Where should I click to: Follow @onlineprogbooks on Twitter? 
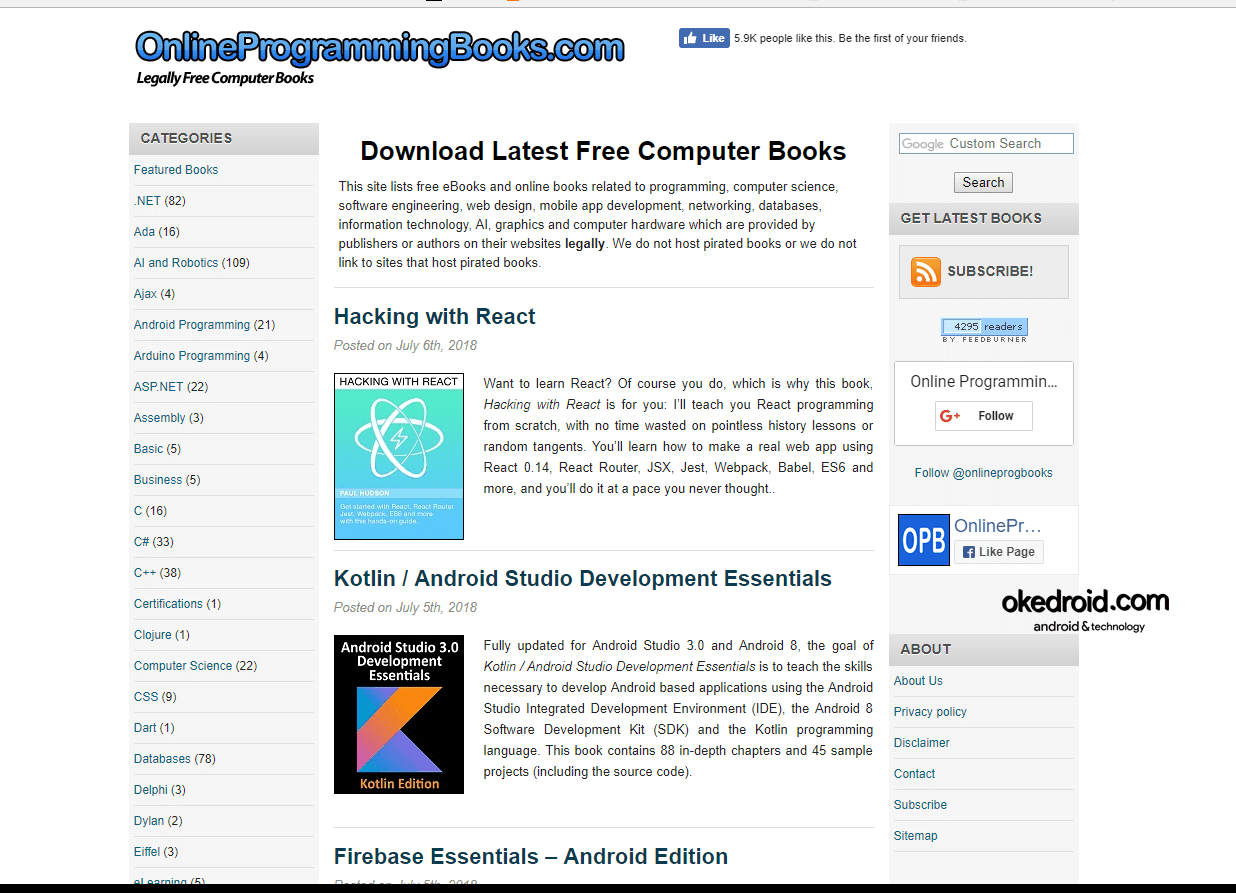(x=983, y=473)
